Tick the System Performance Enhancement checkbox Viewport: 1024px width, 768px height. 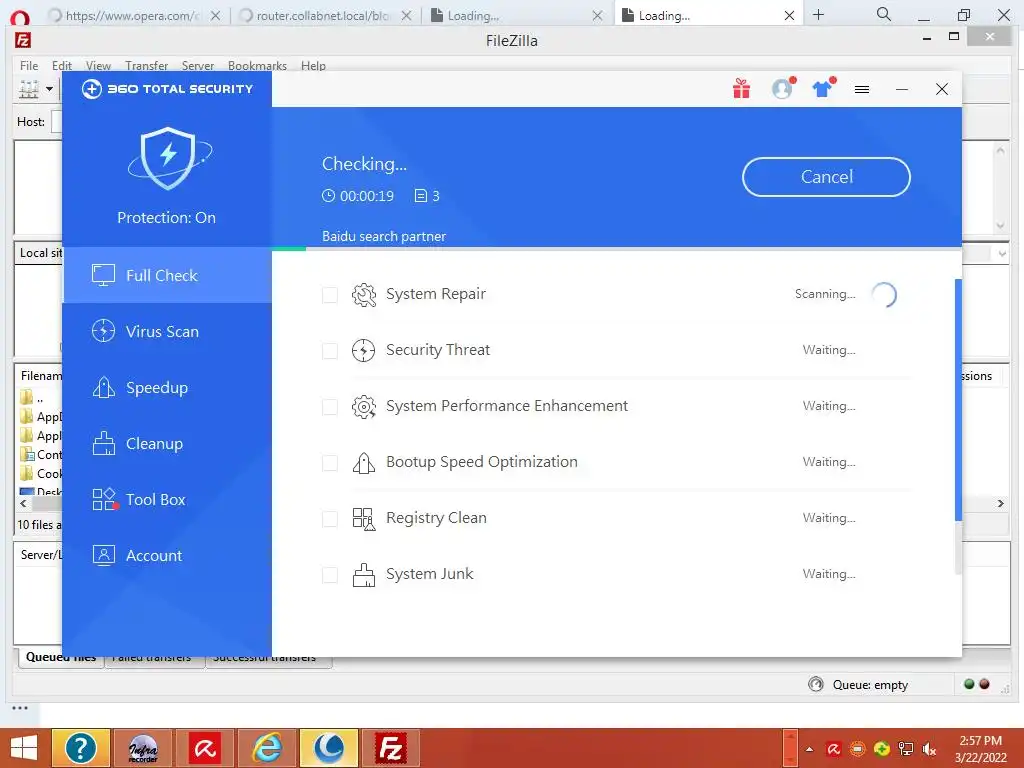330,407
